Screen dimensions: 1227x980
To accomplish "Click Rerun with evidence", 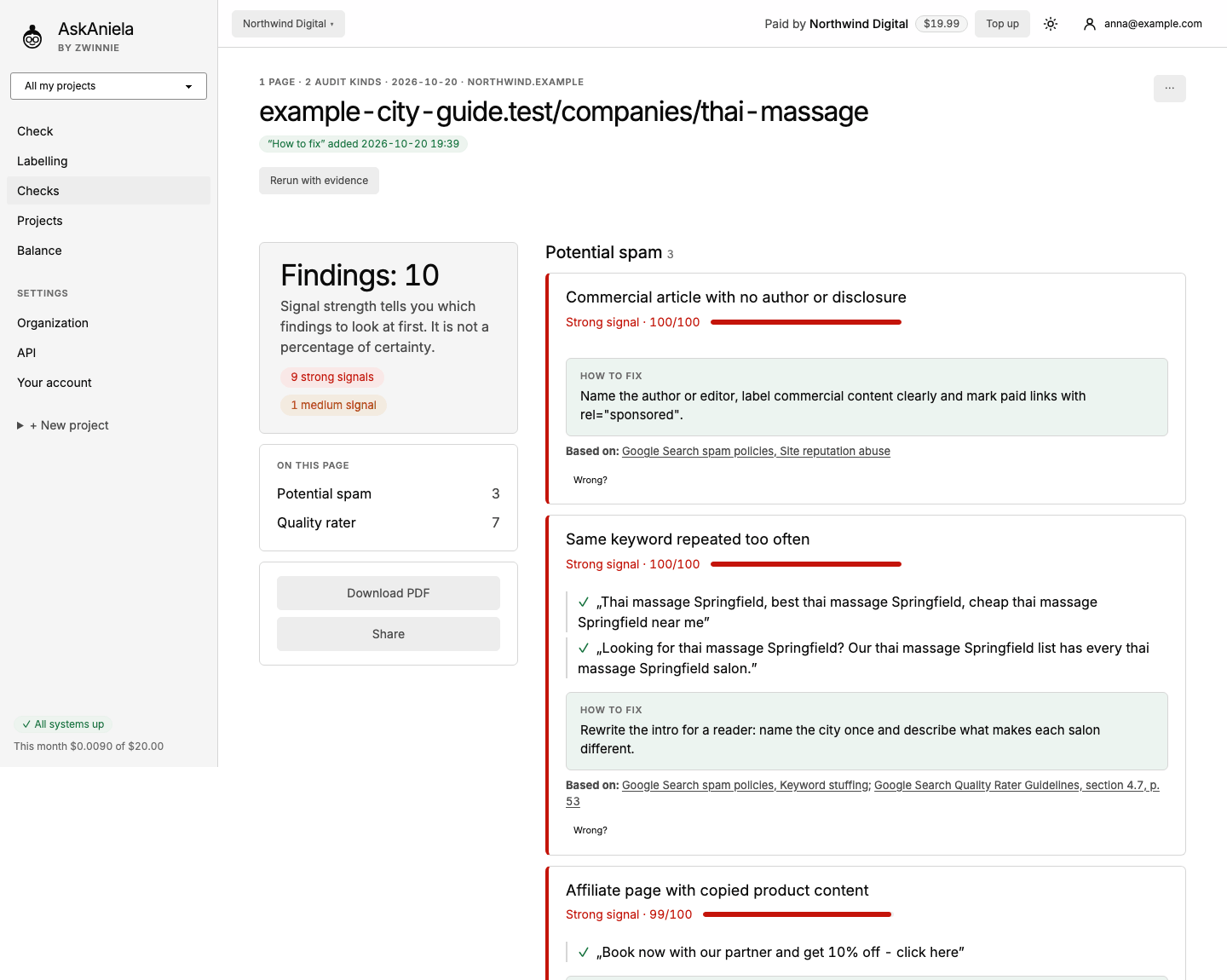I will [319, 181].
